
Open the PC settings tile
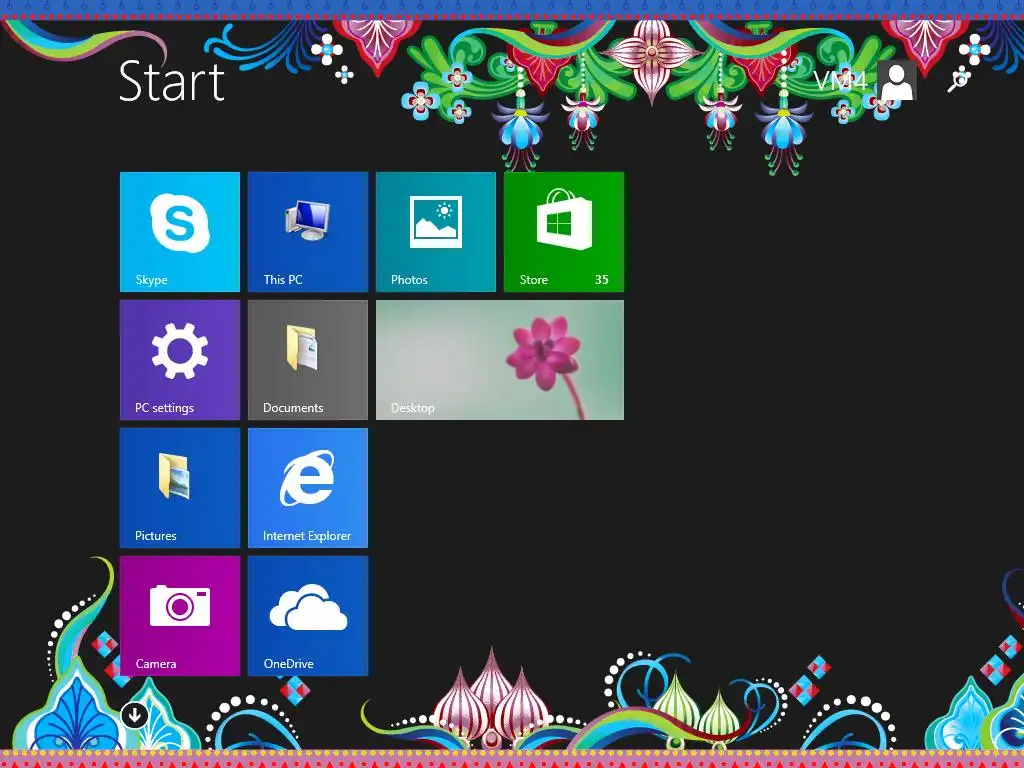[x=180, y=360]
